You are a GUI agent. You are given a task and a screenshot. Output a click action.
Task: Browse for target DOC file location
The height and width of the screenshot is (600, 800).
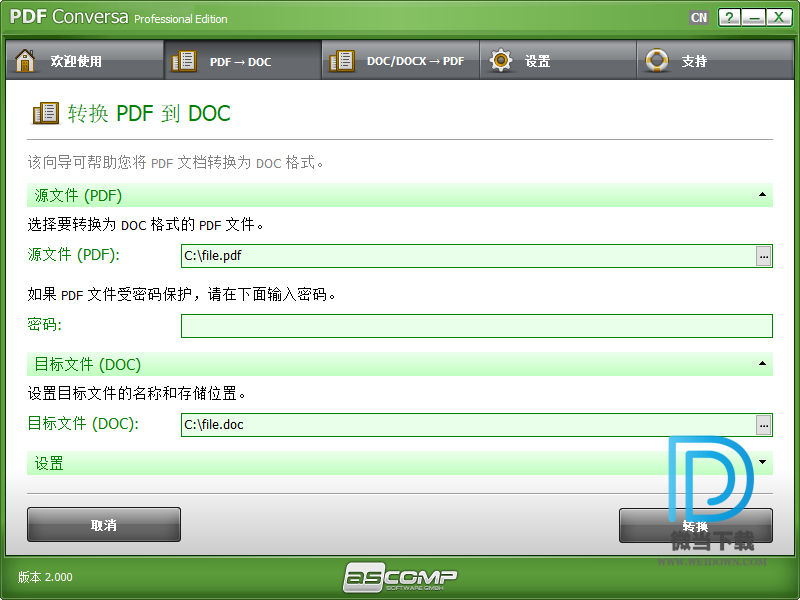763,425
